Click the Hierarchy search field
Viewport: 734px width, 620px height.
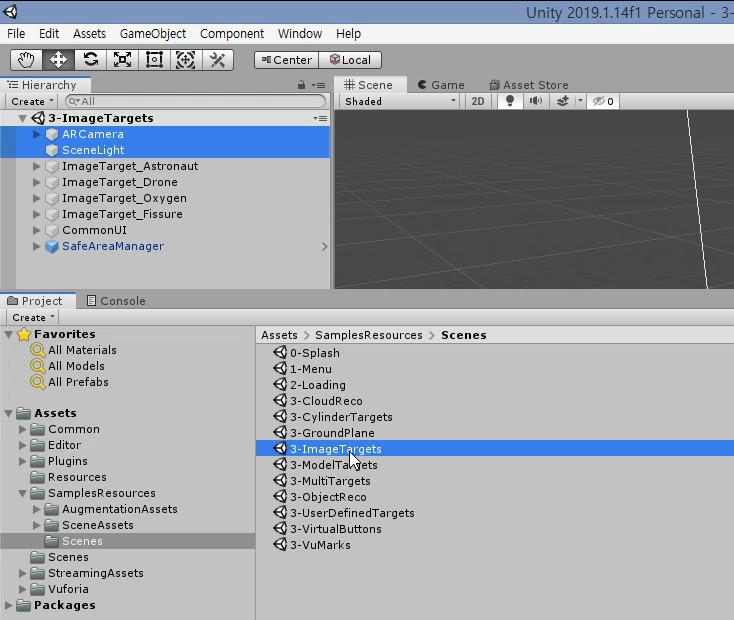coord(195,101)
